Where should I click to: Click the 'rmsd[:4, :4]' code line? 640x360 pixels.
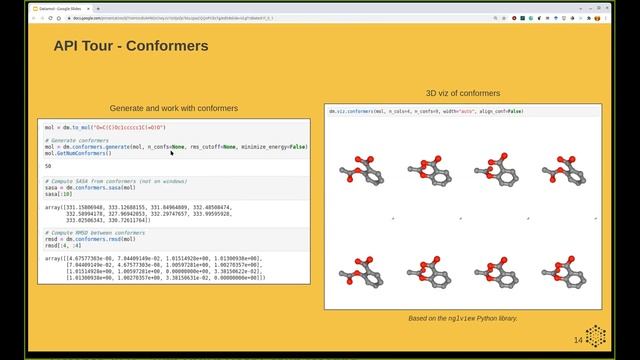(x=63, y=246)
